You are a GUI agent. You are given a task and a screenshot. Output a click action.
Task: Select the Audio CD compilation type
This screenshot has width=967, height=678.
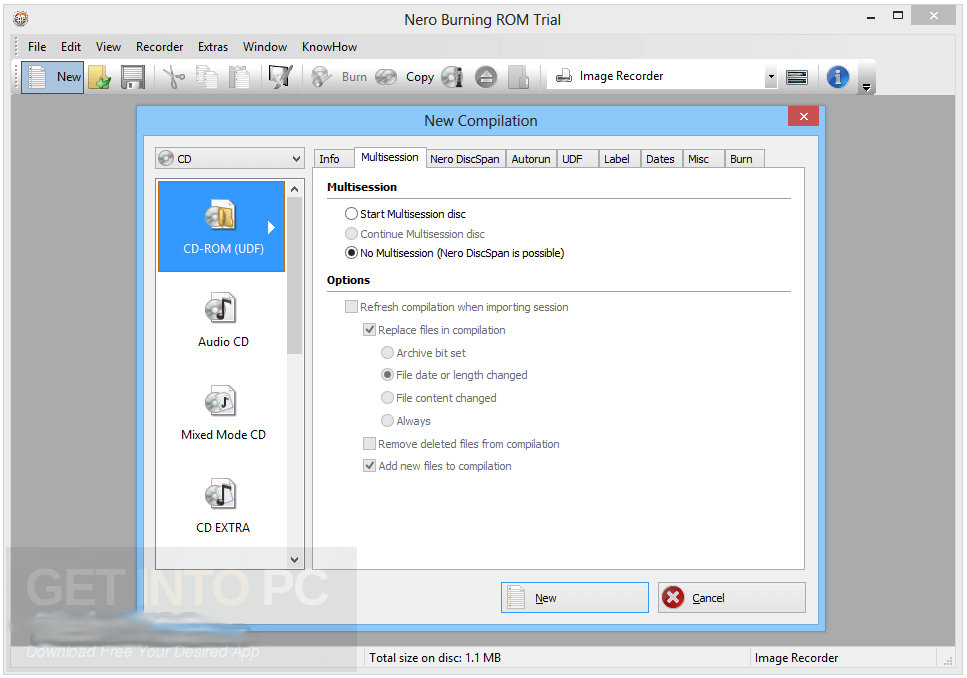[222, 320]
